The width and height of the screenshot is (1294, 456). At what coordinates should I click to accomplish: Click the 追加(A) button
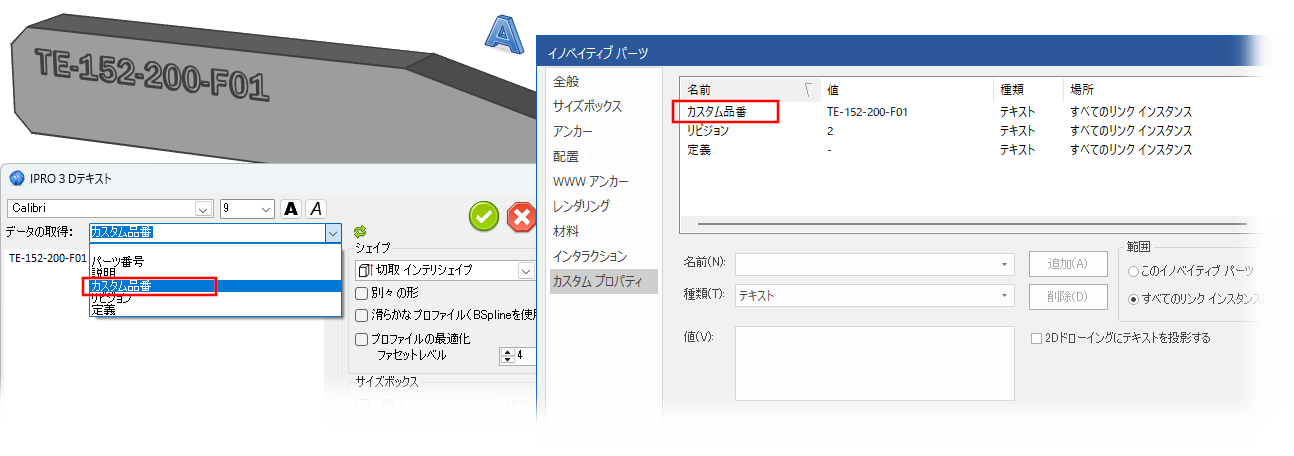coord(1067,263)
